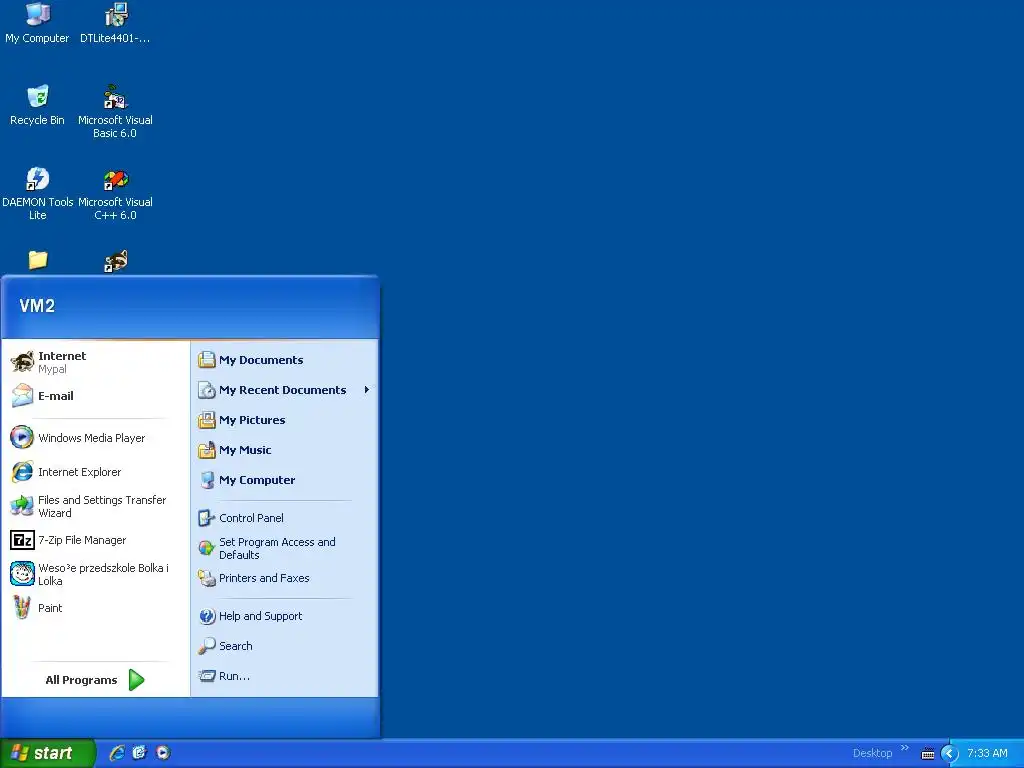
Task: Open My Documents in Start menu
Action: click(x=284, y=360)
